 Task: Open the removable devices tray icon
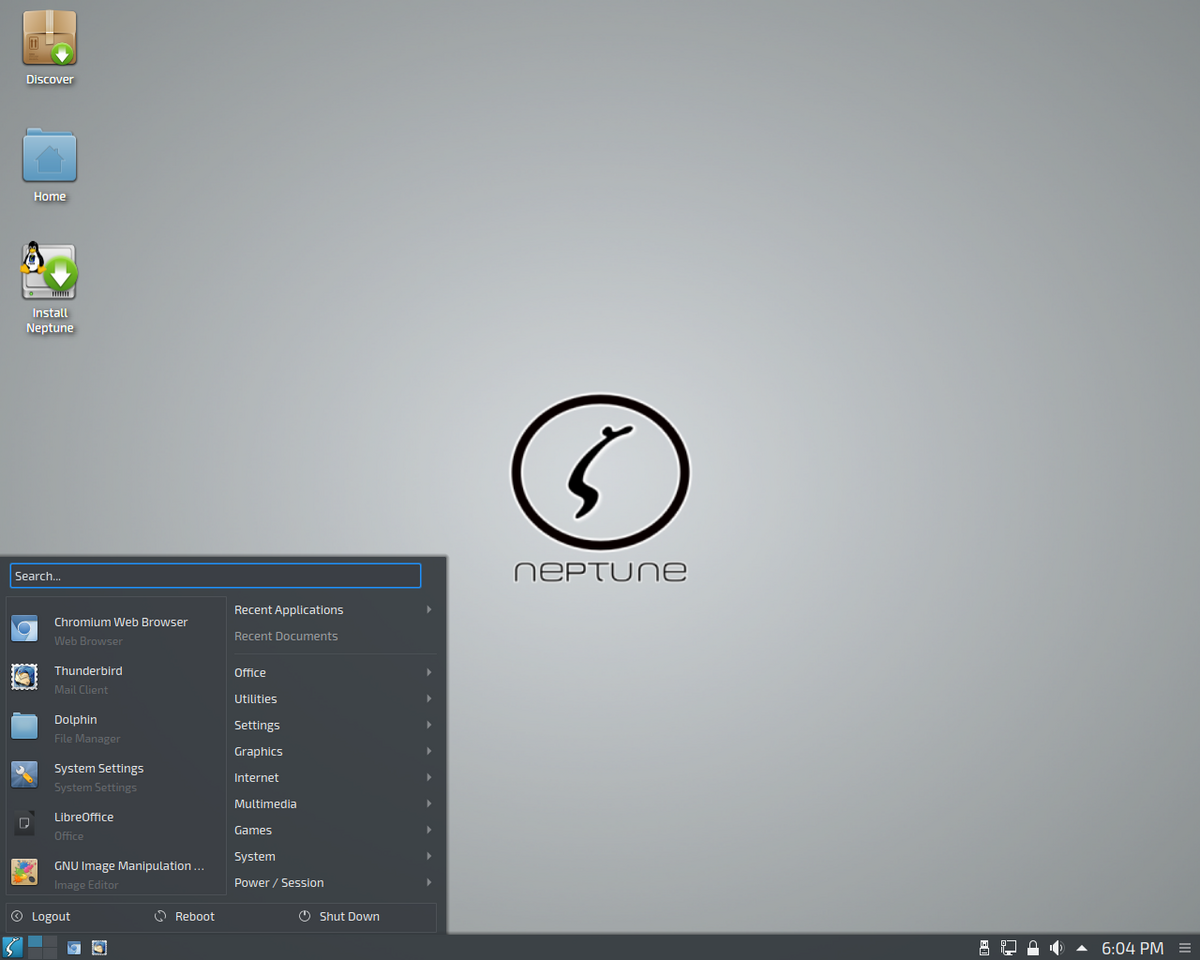[x=984, y=947]
